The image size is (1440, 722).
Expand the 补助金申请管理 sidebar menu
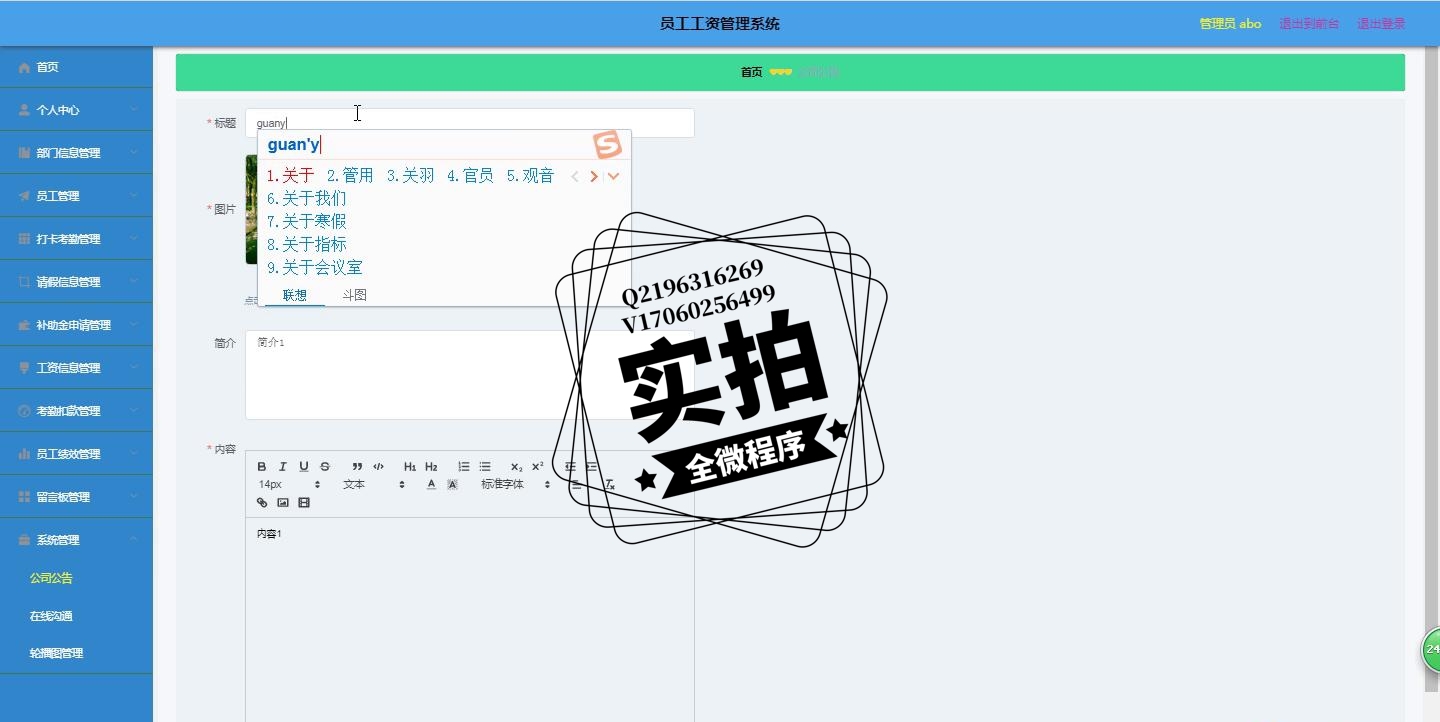coord(76,325)
